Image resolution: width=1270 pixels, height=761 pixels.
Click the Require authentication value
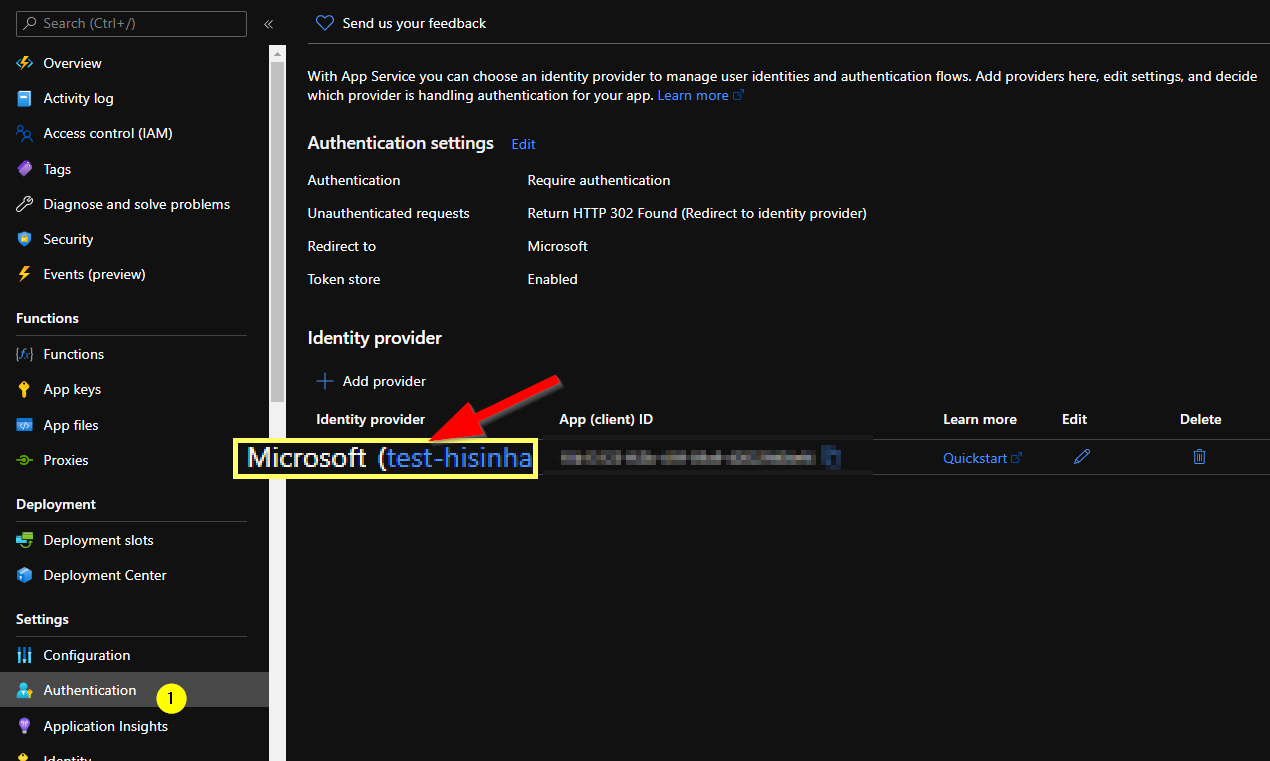tap(599, 180)
